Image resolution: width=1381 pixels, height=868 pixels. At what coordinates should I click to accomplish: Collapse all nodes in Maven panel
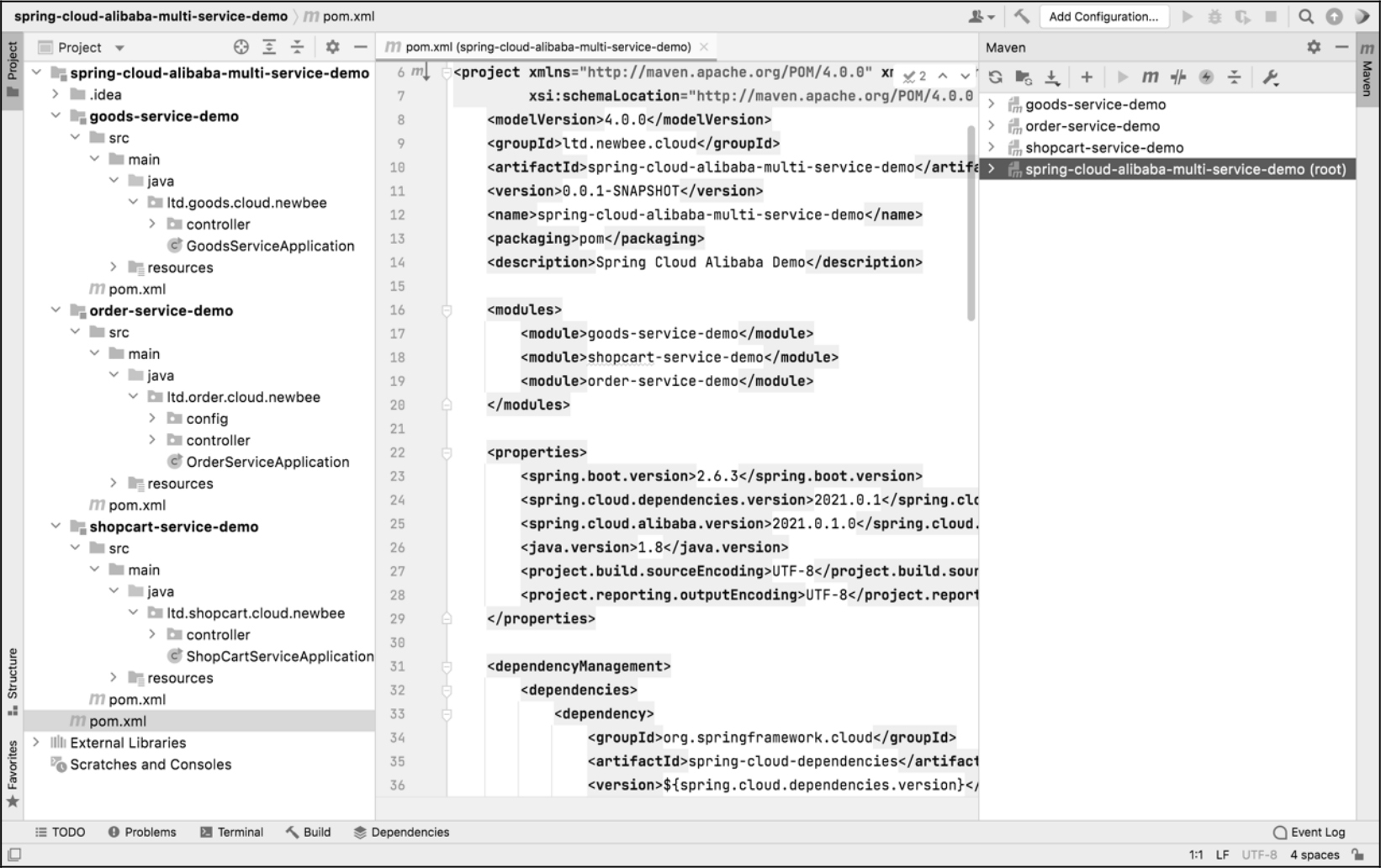(x=1234, y=77)
